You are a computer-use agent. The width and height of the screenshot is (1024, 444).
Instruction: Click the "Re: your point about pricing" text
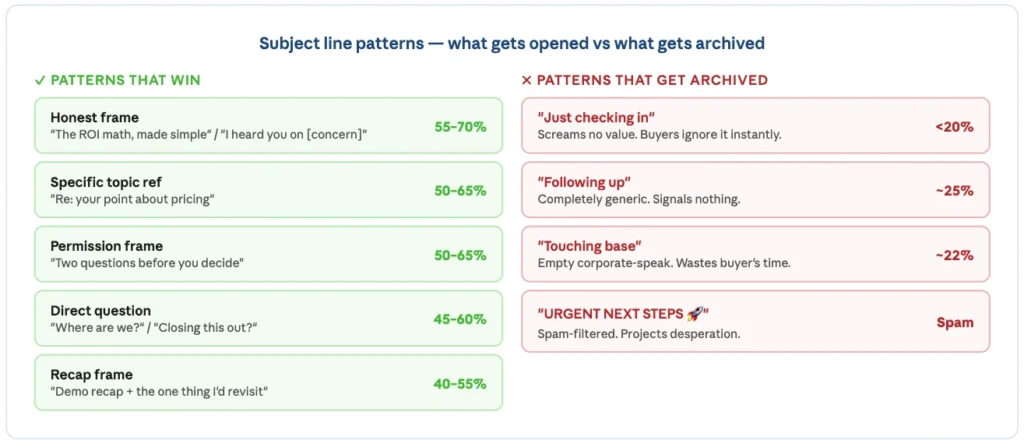(133, 199)
